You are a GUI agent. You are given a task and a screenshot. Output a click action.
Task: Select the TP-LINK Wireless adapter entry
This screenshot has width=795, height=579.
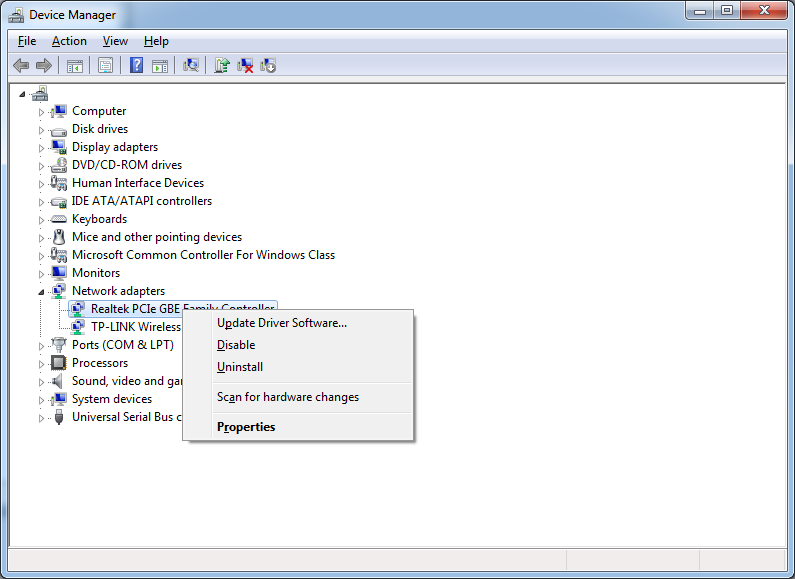(x=136, y=327)
